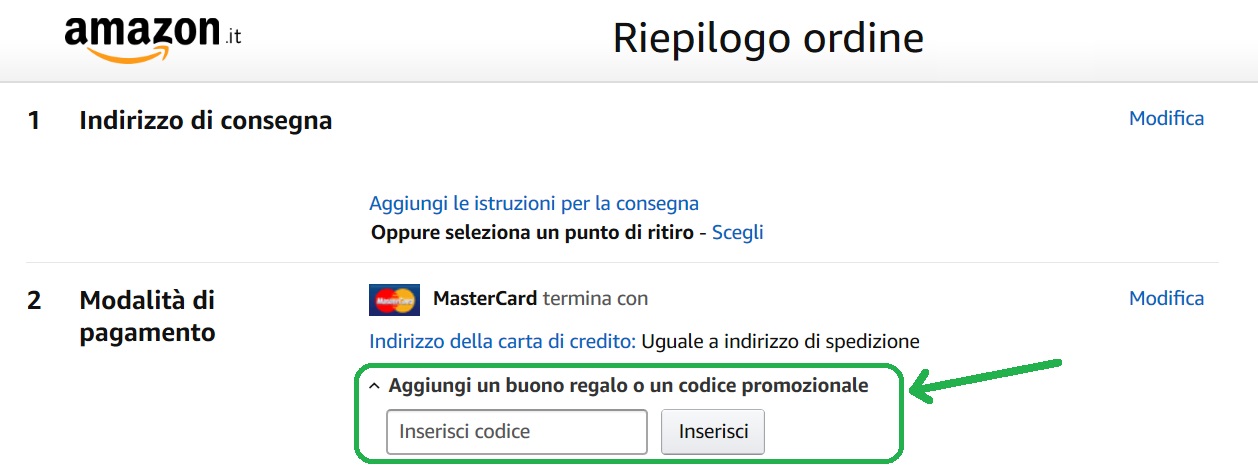The width and height of the screenshot is (1258, 469).
Task: Click Modifica for Indirizzo di consegna
Action: coord(1166,118)
